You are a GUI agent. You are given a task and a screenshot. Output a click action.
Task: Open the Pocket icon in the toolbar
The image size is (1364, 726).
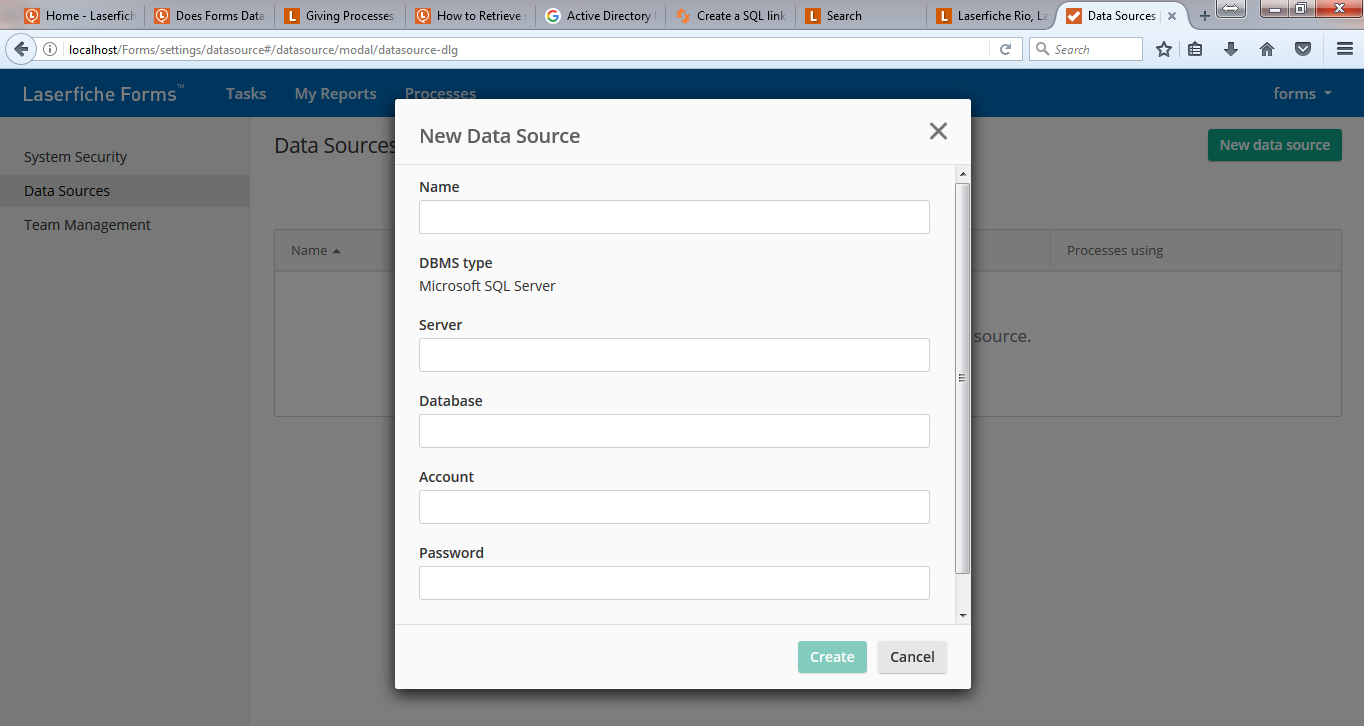click(1303, 49)
